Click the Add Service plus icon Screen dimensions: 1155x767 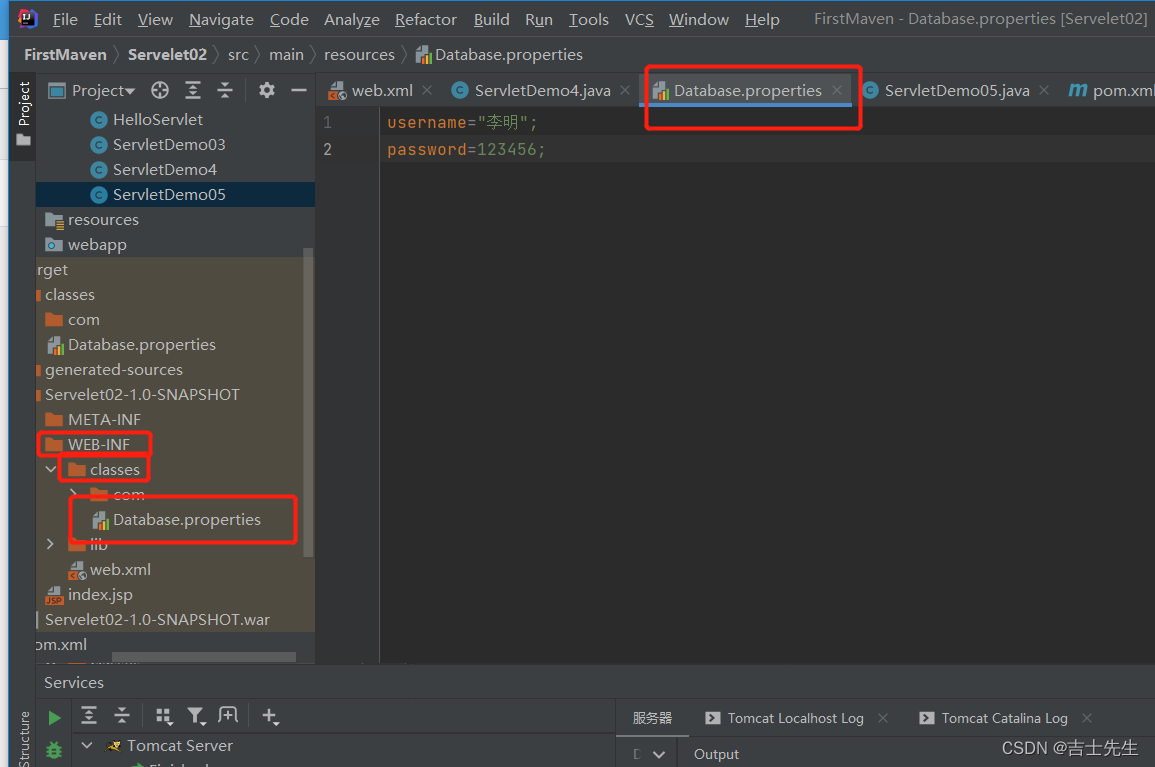(x=270, y=716)
